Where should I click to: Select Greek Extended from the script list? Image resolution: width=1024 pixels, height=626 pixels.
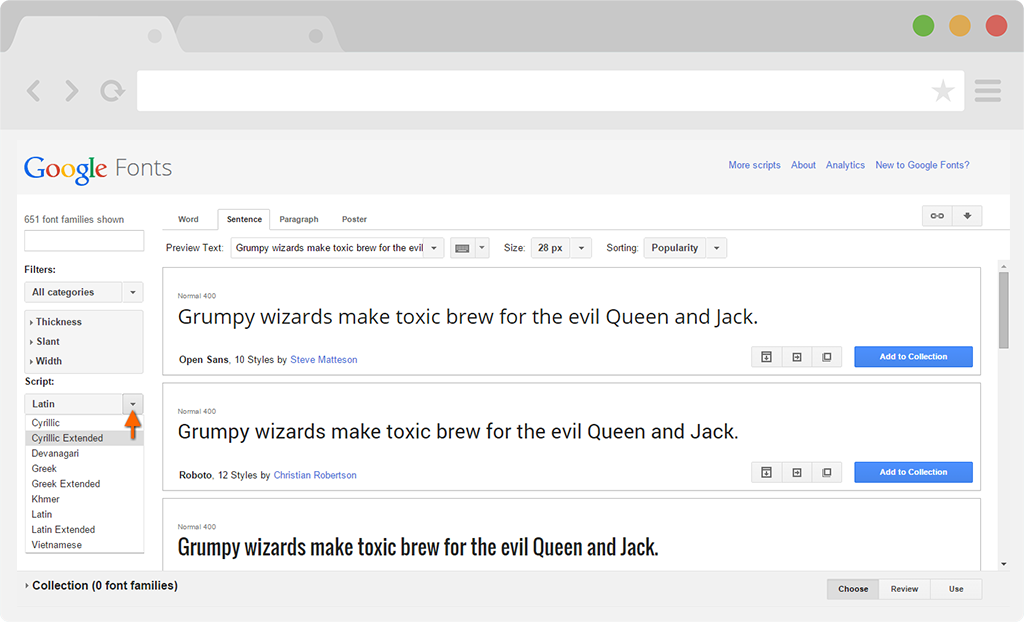[84, 484]
